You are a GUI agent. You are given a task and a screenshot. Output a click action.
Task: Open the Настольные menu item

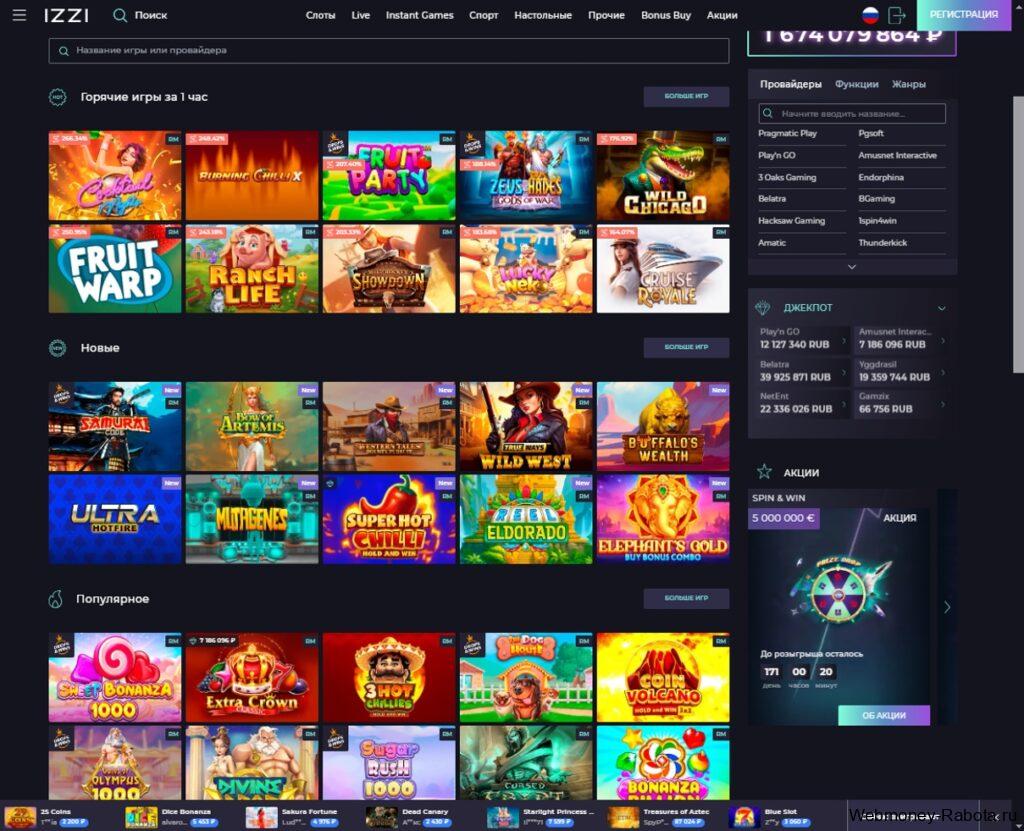click(x=543, y=15)
